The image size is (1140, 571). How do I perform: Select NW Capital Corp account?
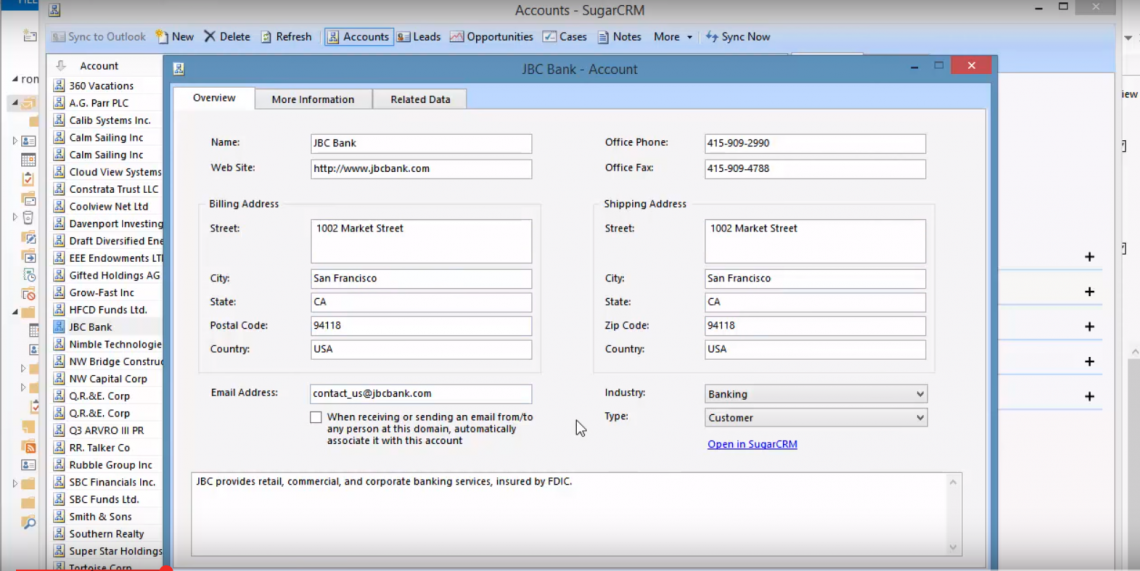click(x=108, y=379)
